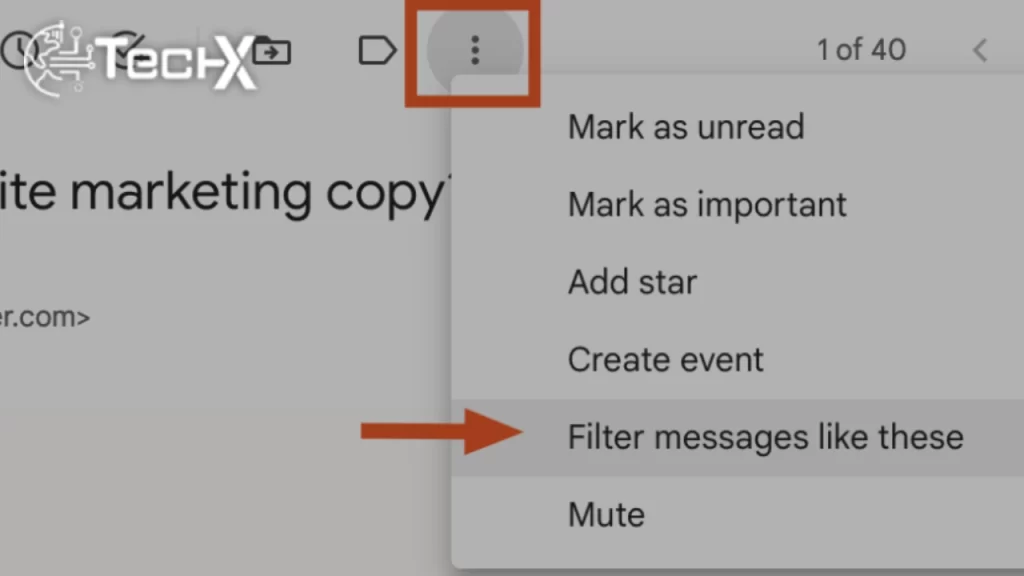Mute this conversation from the menu
This screenshot has height=576, width=1024.
[x=607, y=514]
